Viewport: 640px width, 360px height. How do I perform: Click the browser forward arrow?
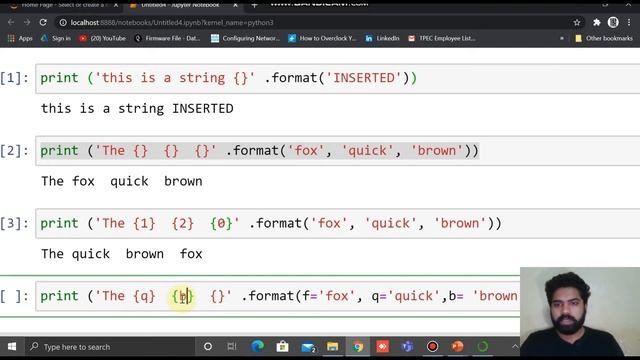(x=27, y=22)
